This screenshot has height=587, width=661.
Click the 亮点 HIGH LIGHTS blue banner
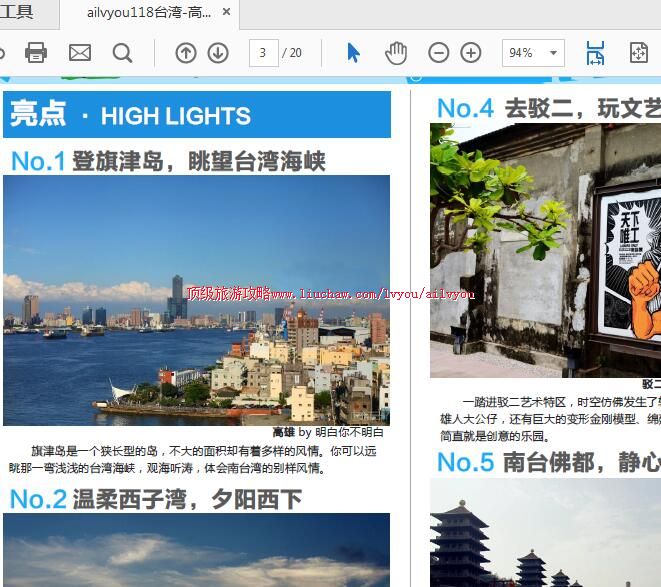tap(196, 115)
